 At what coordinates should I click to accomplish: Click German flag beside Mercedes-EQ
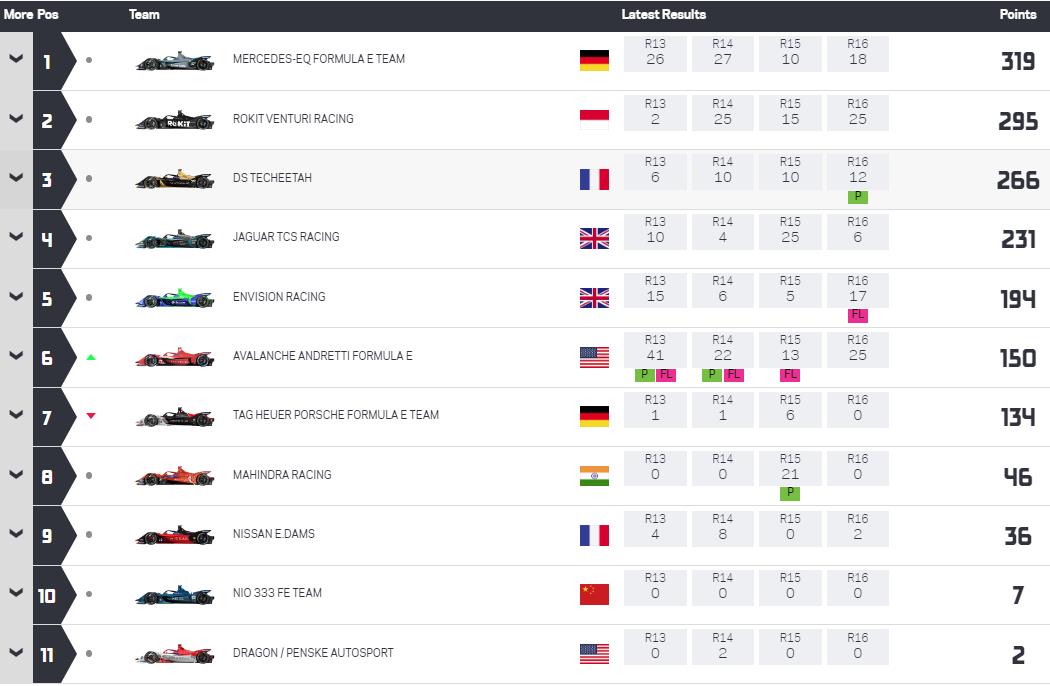tap(595, 60)
